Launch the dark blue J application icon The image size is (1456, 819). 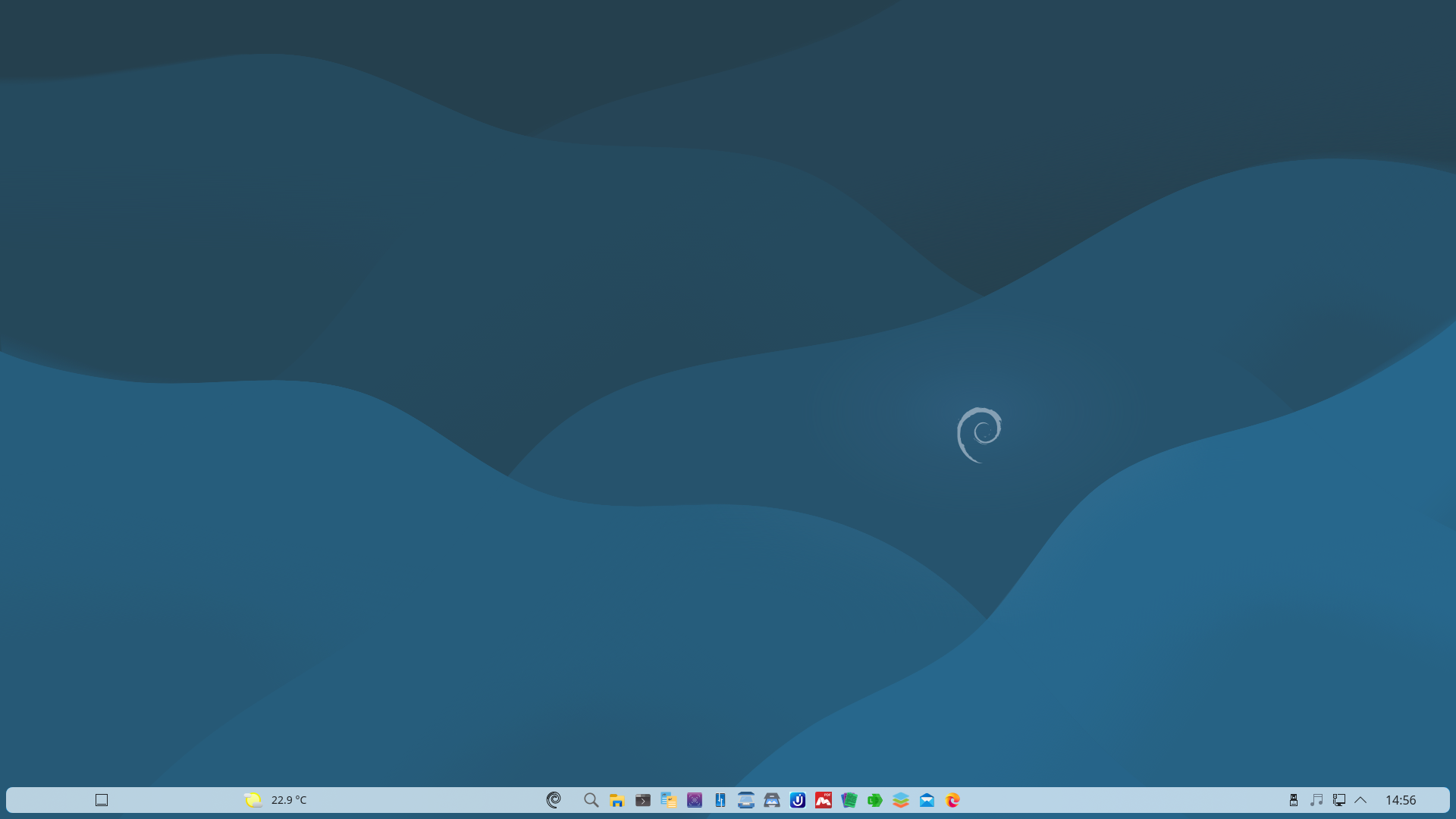point(798,800)
